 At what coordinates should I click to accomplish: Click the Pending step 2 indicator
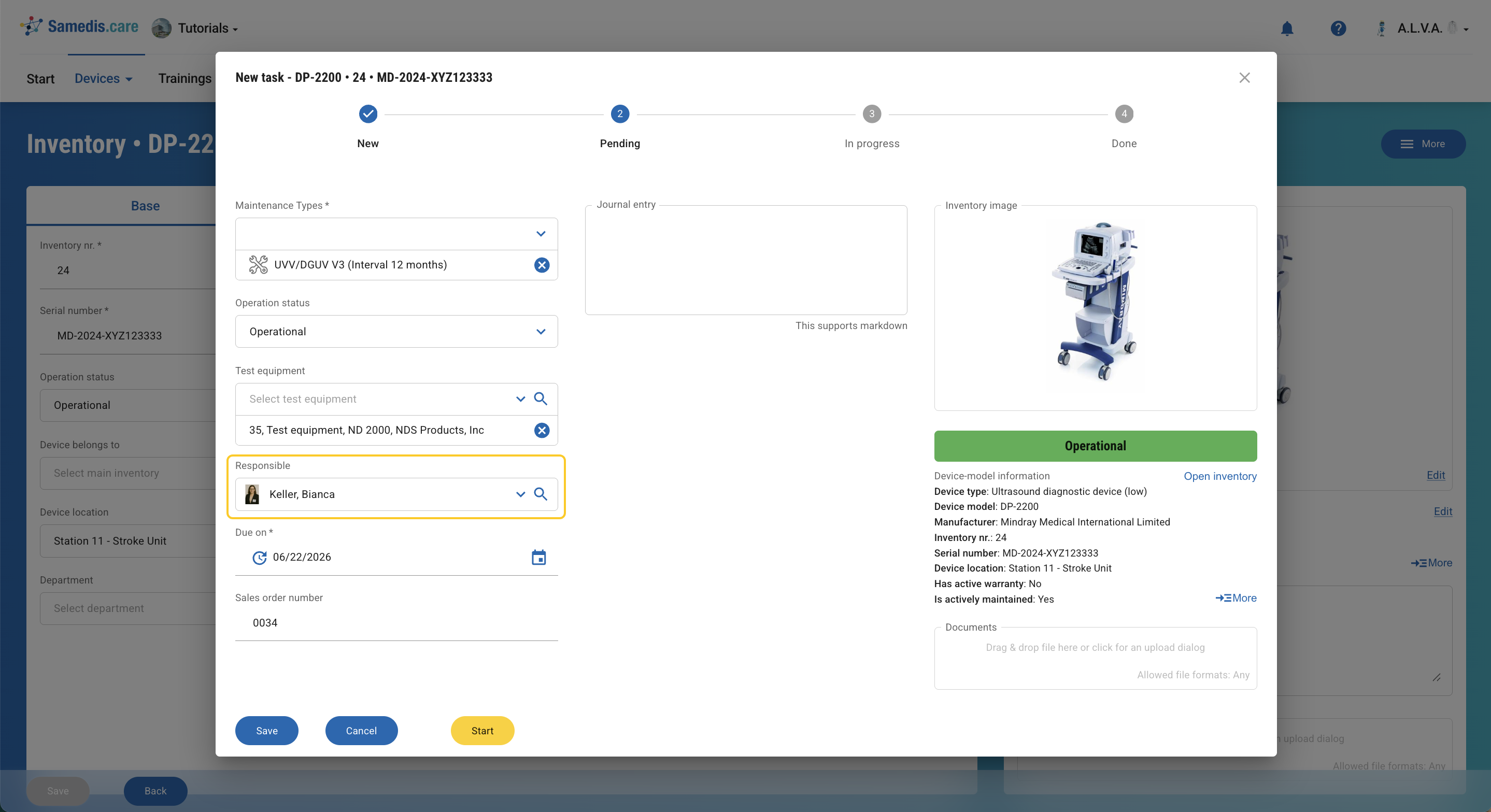[619, 114]
